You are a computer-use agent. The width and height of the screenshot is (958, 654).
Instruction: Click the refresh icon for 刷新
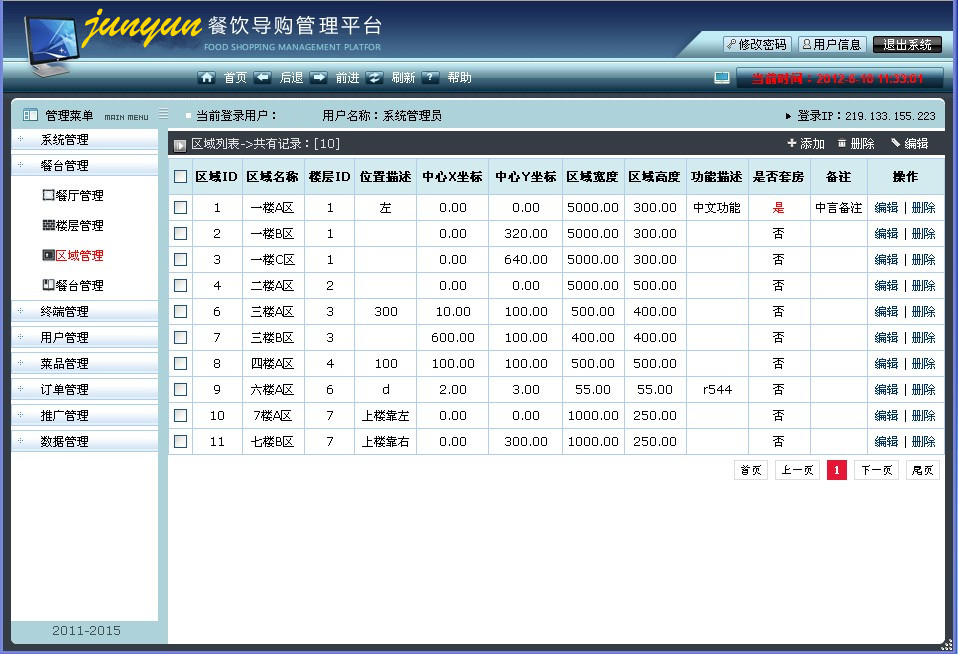(375, 78)
